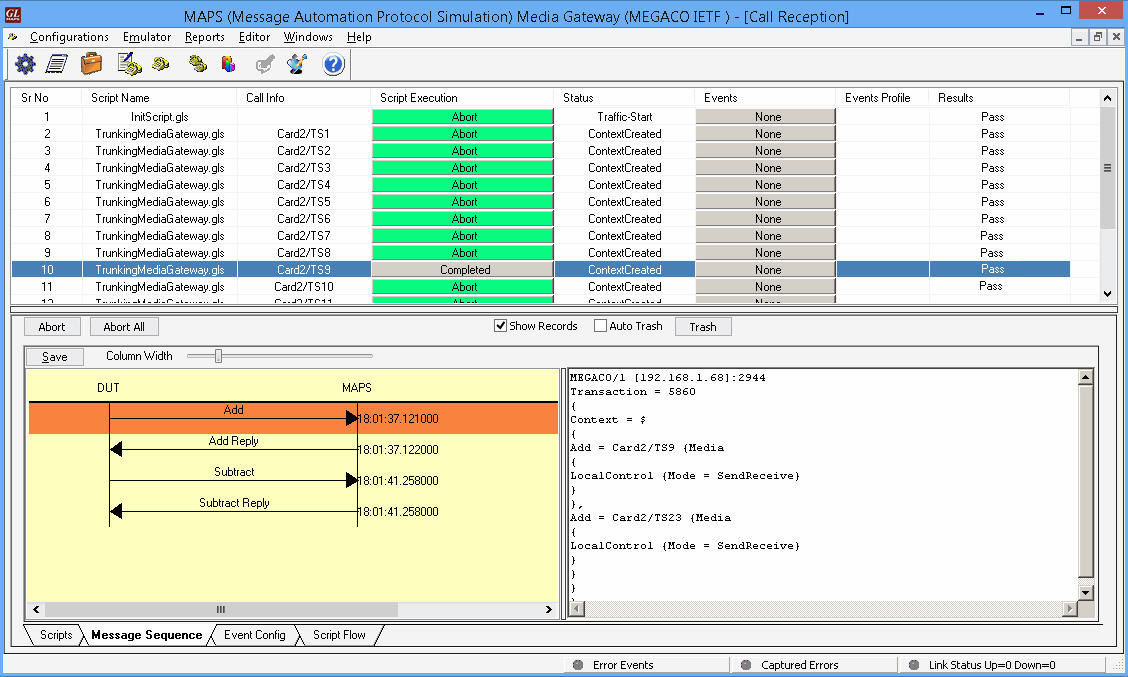Enable the Auto Trash checkbox

[600, 326]
